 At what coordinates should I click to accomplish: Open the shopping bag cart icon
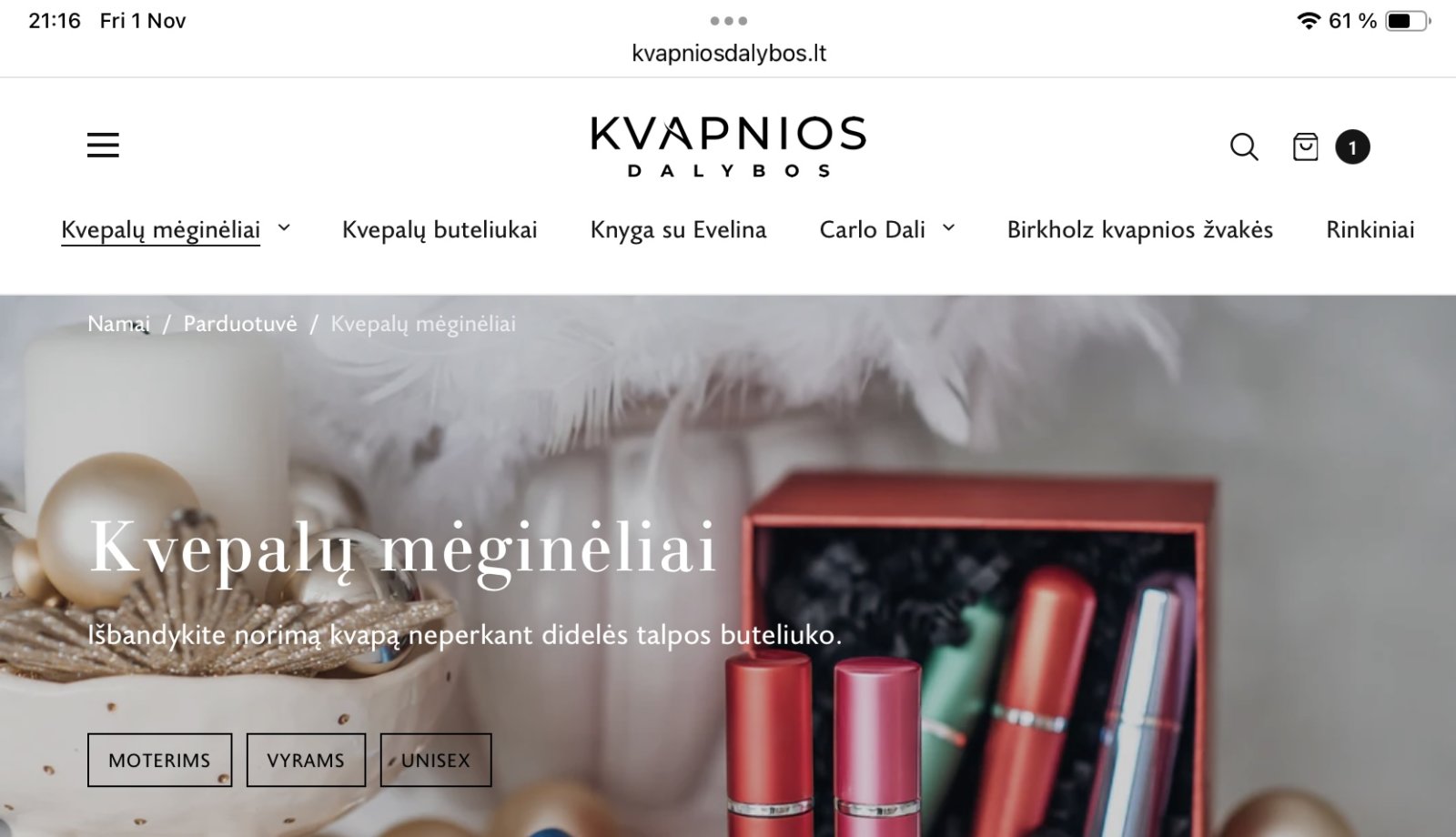pyautogui.click(x=1306, y=146)
